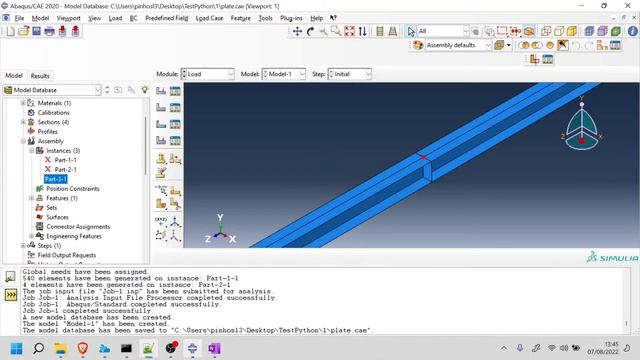This screenshot has width=640, height=360.
Task: Open the Load Manager
Action: click(x=175, y=91)
